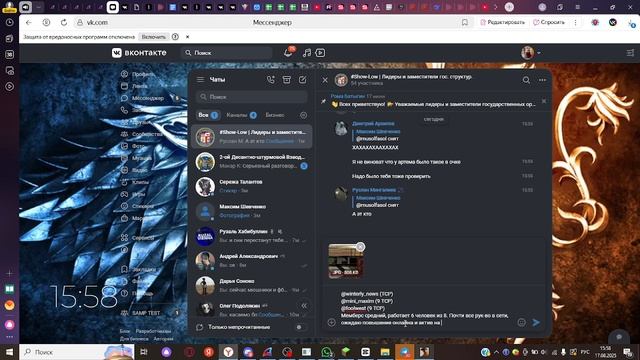
Task: Open the Windows notification center
Action: (628, 352)
